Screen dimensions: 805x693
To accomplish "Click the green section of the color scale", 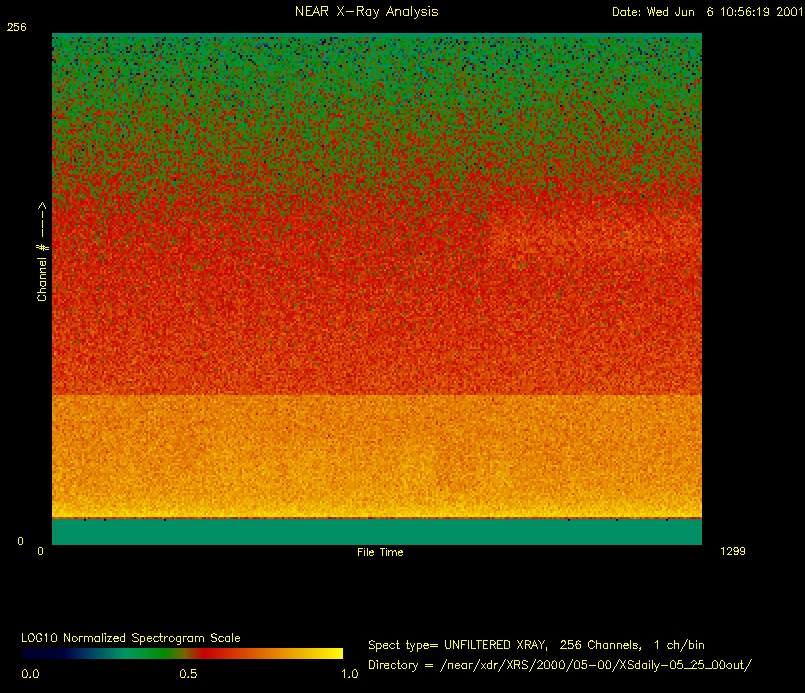I will 130,653.
